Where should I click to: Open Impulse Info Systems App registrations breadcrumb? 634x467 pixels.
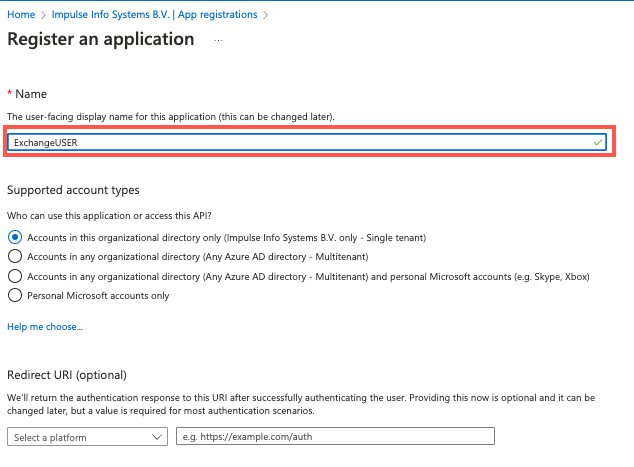pyautogui.click(x=154, y=15)
